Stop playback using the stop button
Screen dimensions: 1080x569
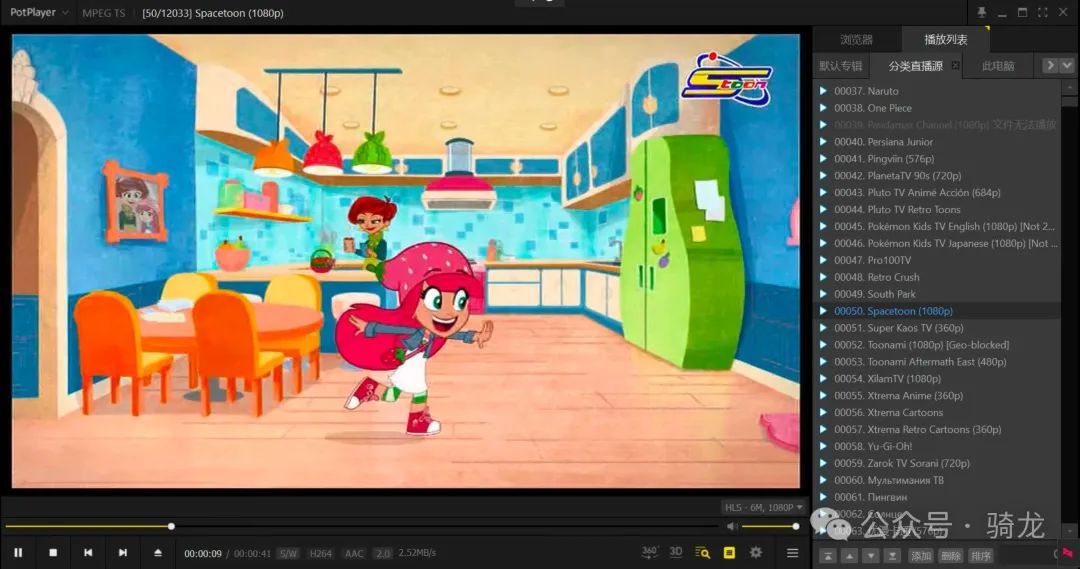53,552
